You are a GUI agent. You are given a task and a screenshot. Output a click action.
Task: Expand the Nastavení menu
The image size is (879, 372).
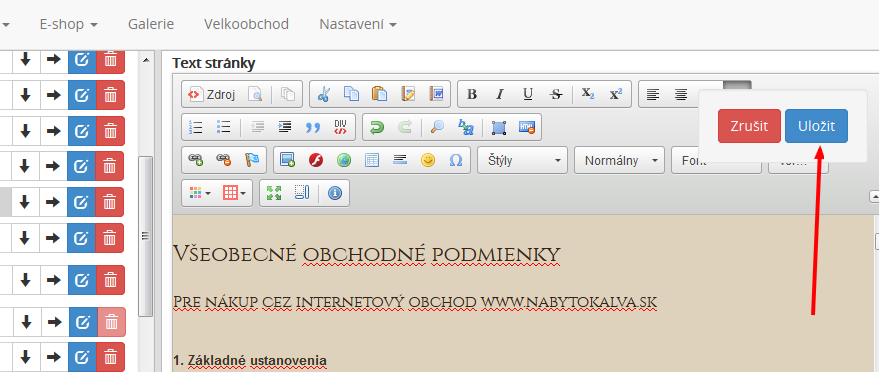coord(358,24)
